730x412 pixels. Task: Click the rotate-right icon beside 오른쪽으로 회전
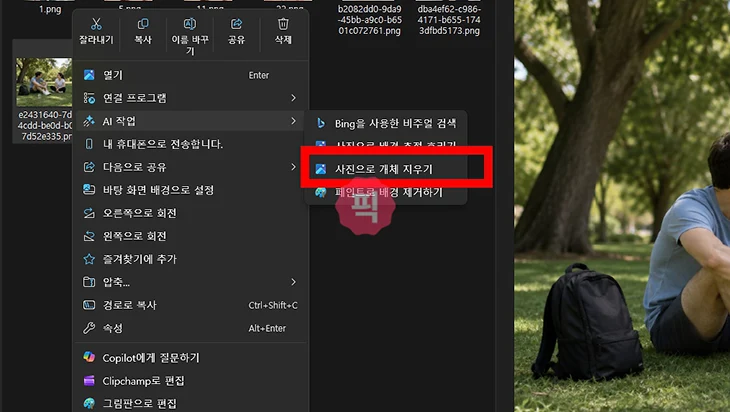[x=89, y=213]
